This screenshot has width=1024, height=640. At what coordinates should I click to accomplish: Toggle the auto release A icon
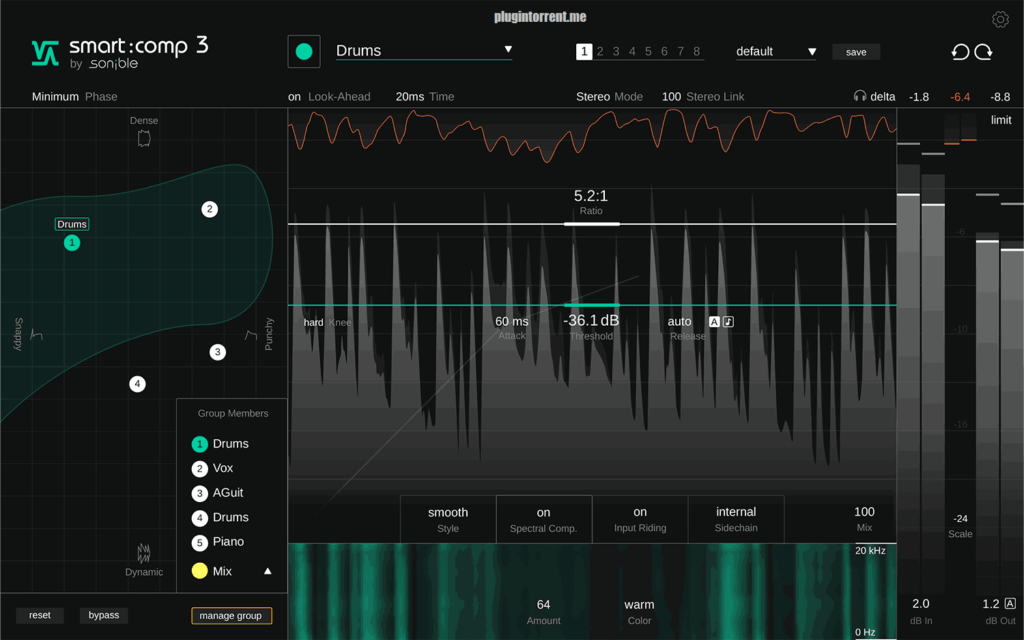(714, 321)
